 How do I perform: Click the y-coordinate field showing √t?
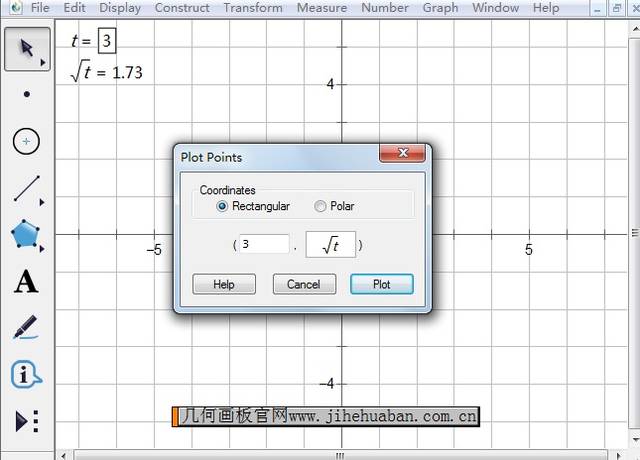click(x=330, y=244)
